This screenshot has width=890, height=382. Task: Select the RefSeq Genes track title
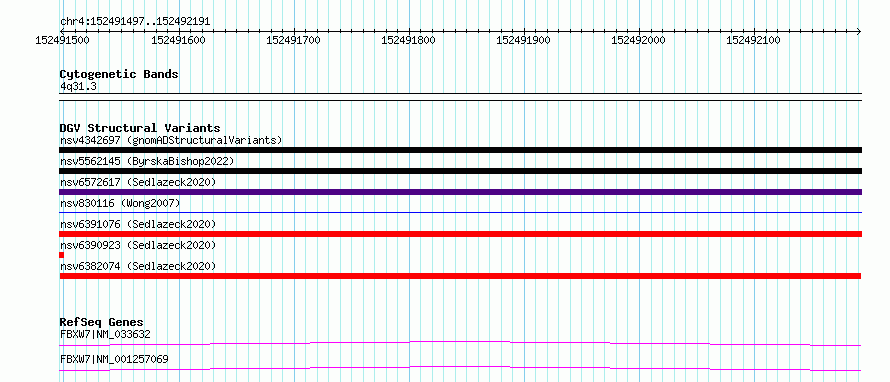(102, 322)
